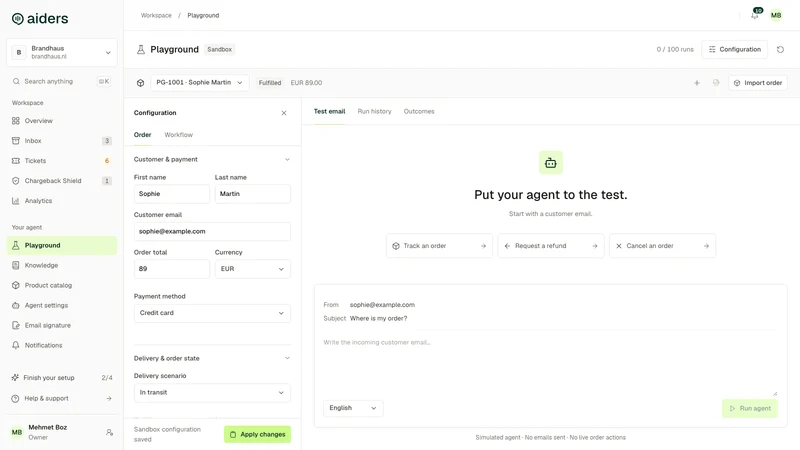Select Playground in the sidebar

[x=62, y=245]
